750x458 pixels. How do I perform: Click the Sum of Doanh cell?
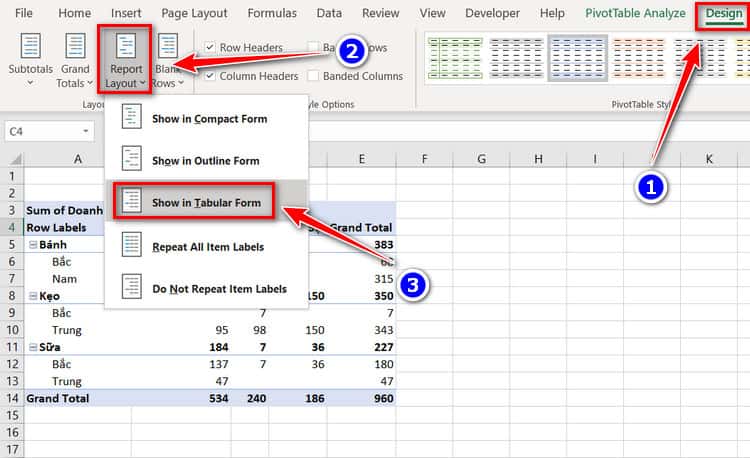click(x=64, y=210)
